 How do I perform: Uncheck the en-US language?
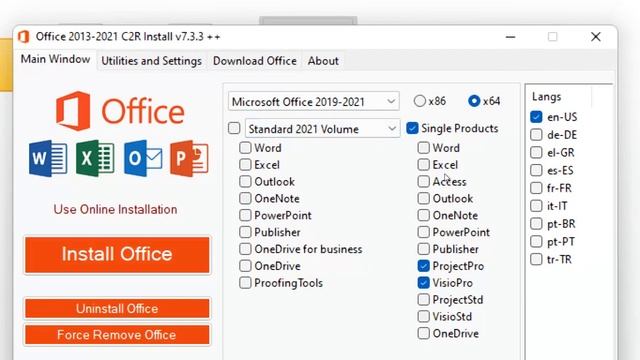pos(553,117)
